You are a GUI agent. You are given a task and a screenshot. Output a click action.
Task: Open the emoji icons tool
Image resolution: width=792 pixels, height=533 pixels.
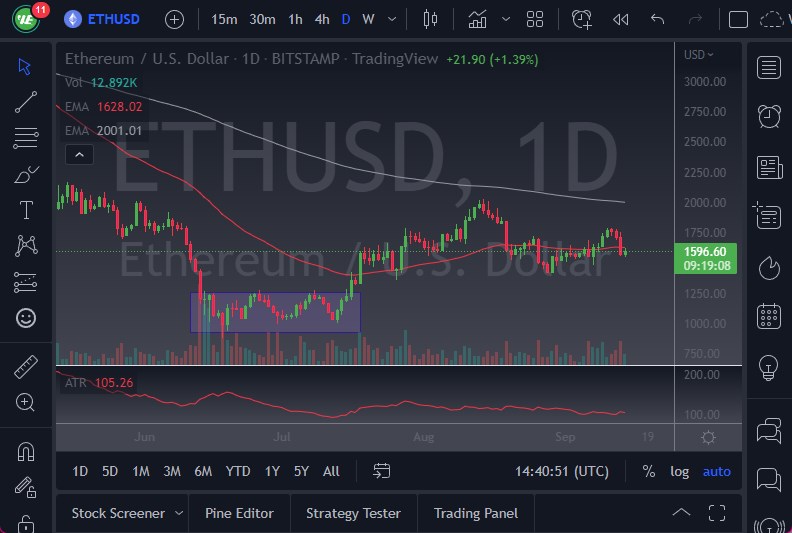pyautogui.click(x=26, y=318)
